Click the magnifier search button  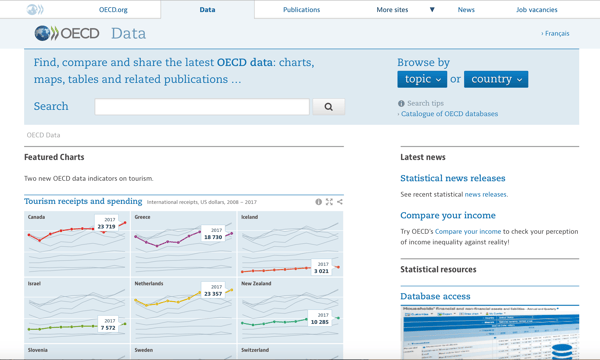(x=328, y=107)
